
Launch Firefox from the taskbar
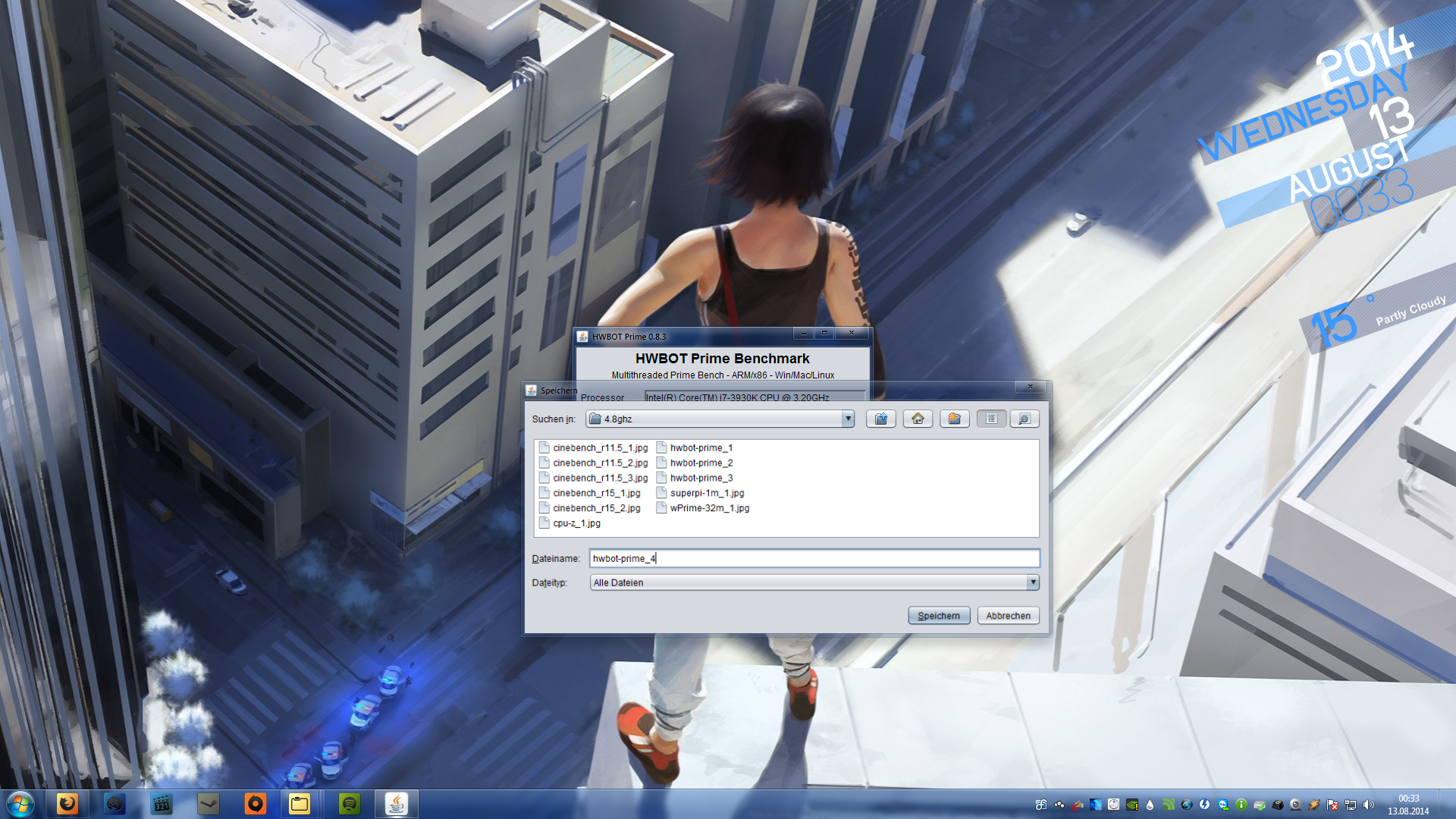(x=67, y=804)
